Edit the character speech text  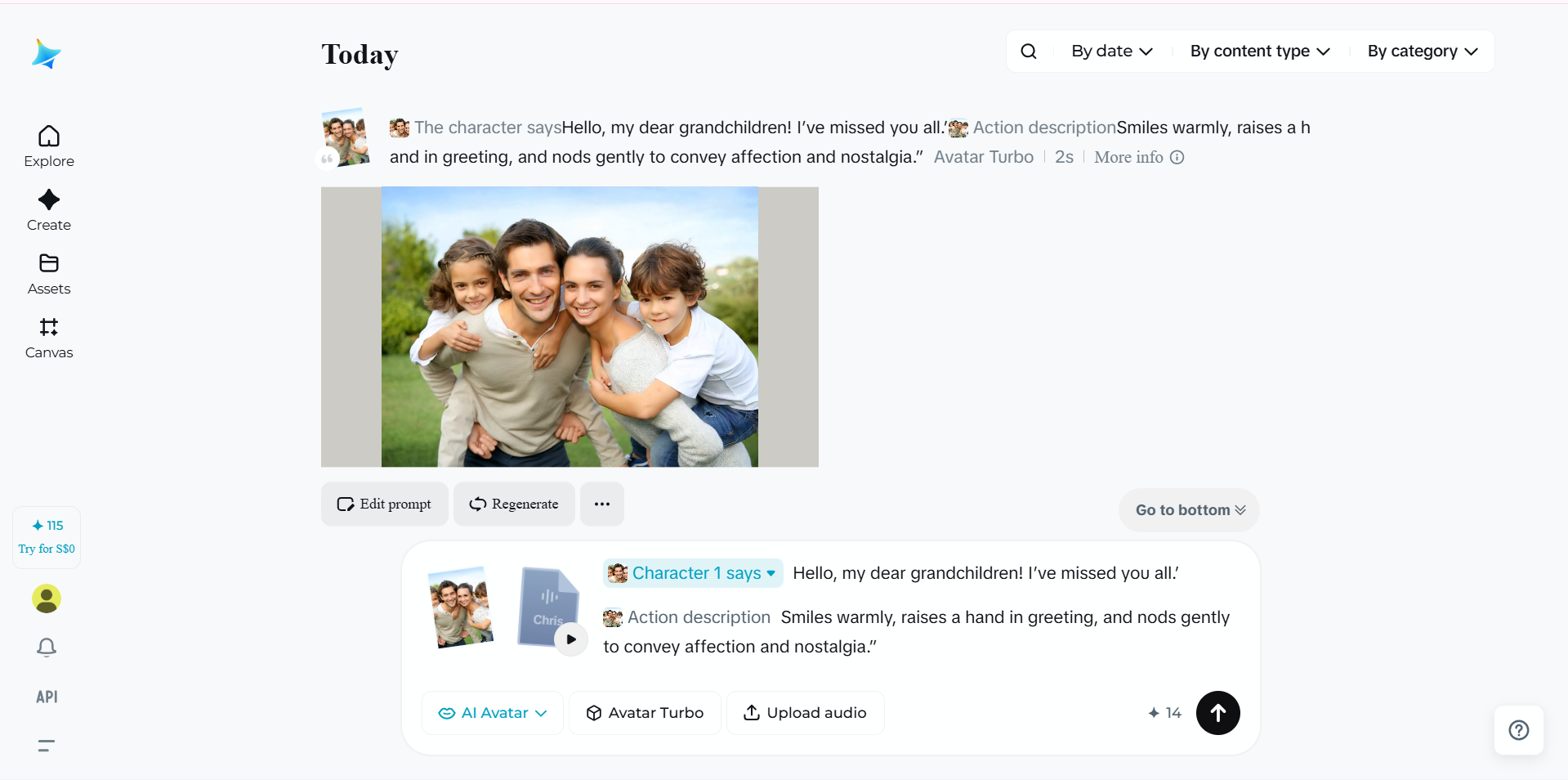[986, 573]
